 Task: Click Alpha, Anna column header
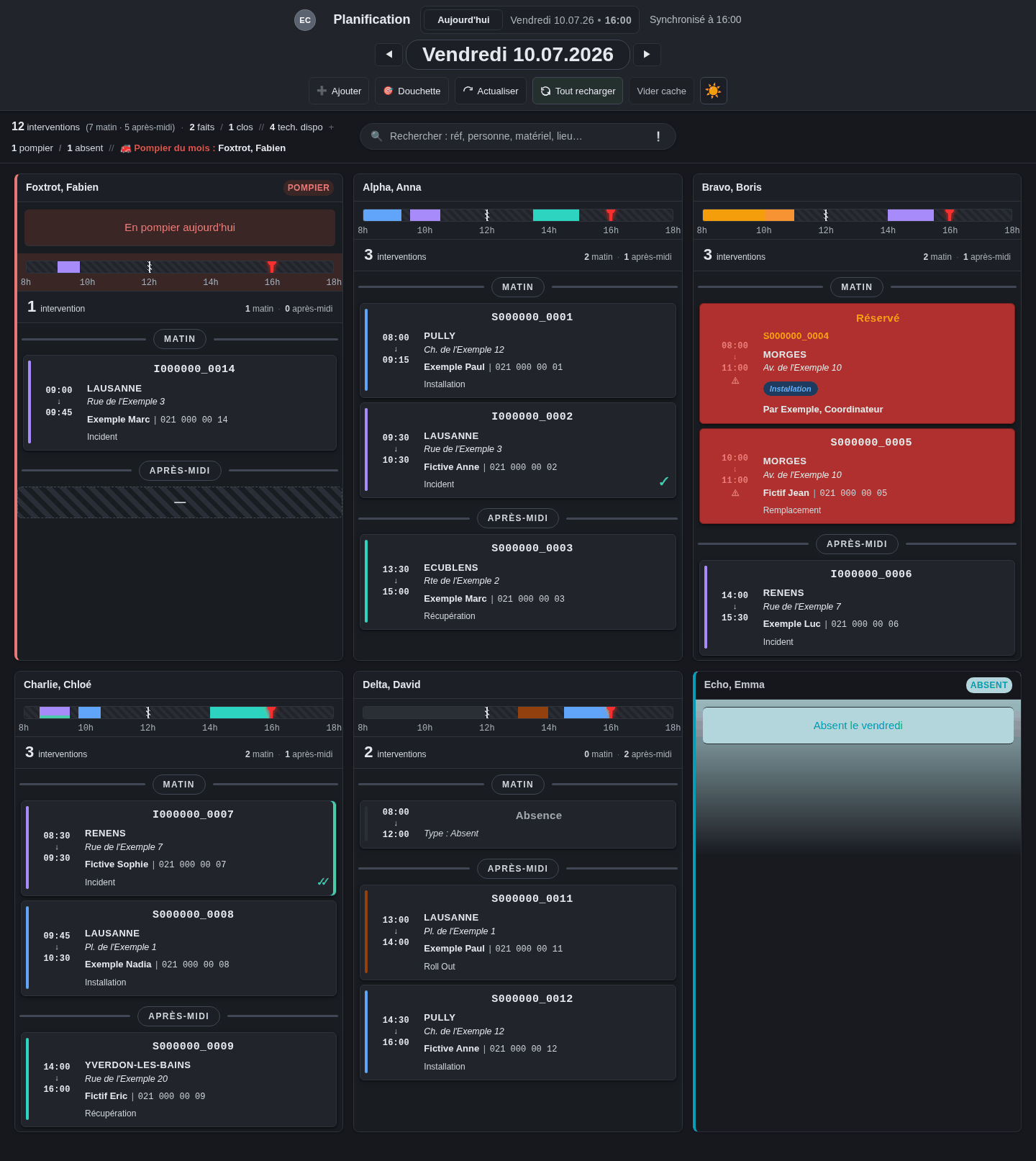tap(518, 187)
